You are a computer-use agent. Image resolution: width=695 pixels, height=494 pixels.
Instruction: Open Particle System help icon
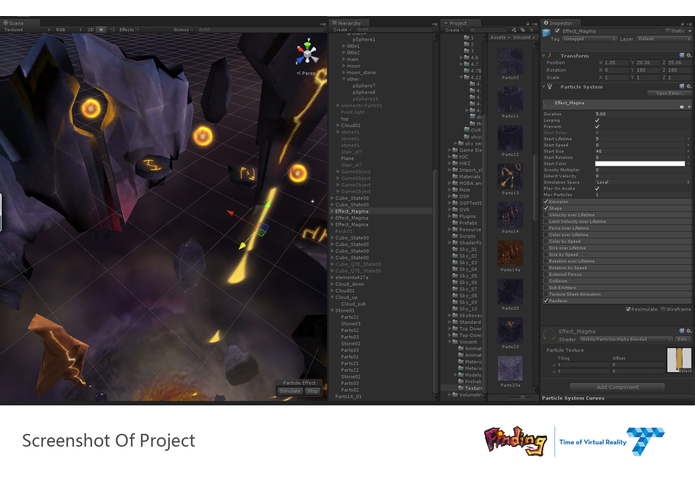[682, 86]
